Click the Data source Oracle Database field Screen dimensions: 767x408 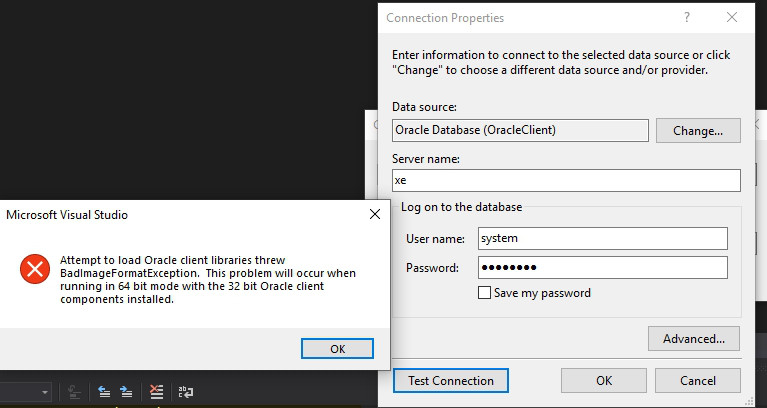pos(520,131)
